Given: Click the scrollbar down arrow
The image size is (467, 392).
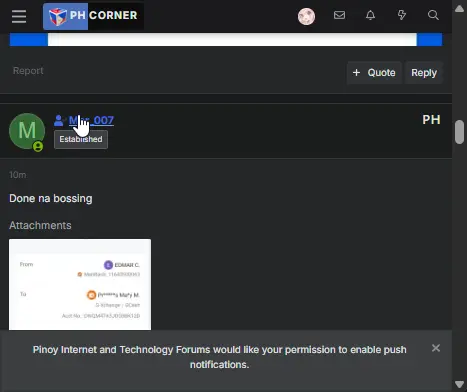Looking at the screenshot, I should pyautogui.click(x=459, y=384).
